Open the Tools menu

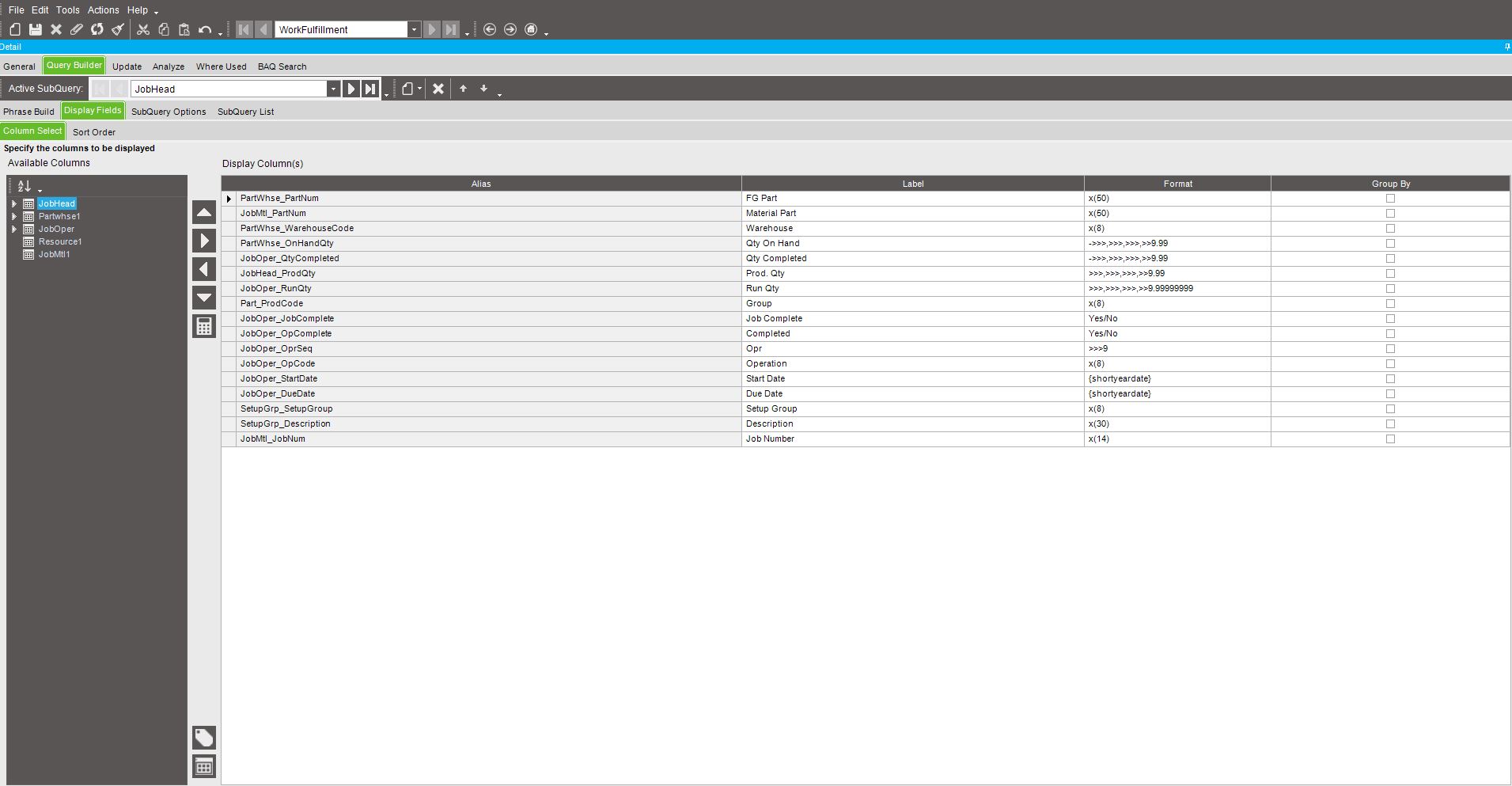(x=68, y=10)
